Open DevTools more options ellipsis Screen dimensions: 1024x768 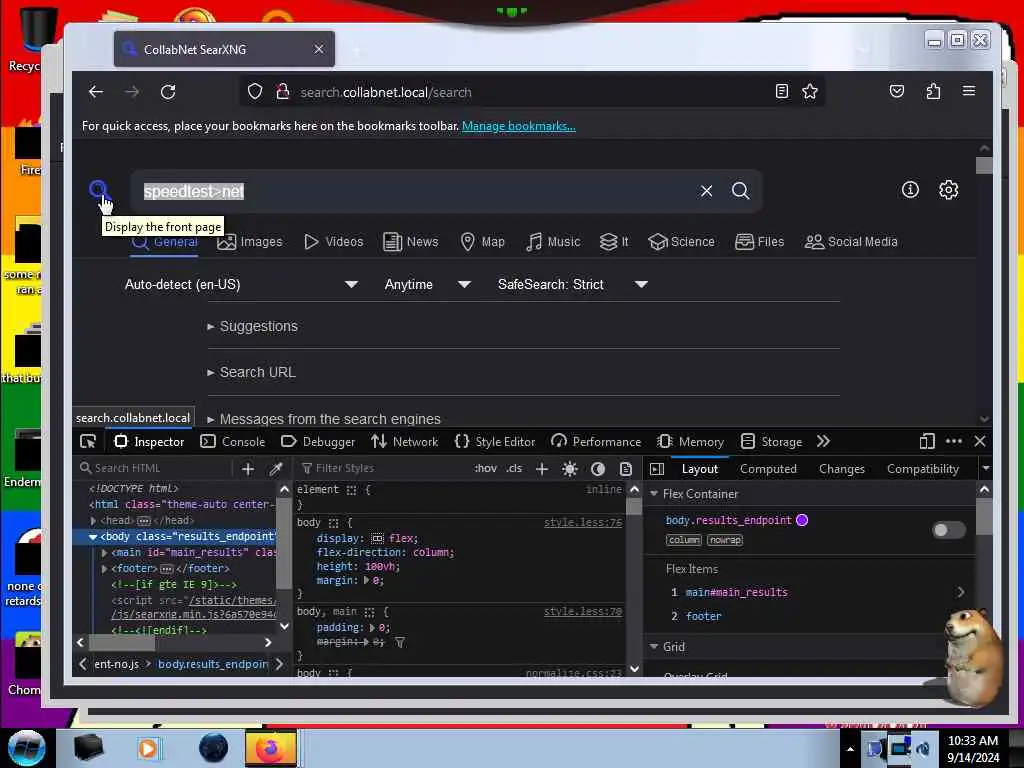pos(953,442)
